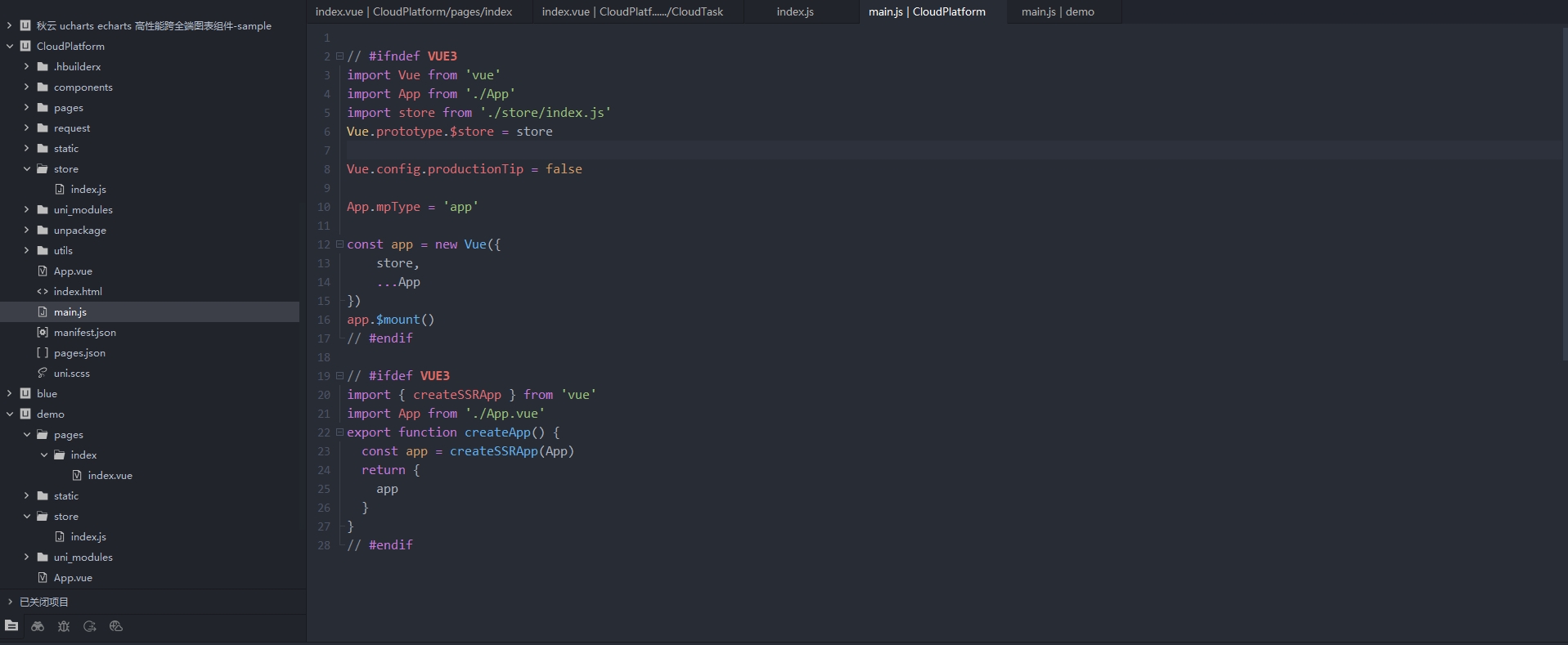
Task: Click the uni.scss stylesheet icon
Action: pyautogui.click(x=43, y=373)
